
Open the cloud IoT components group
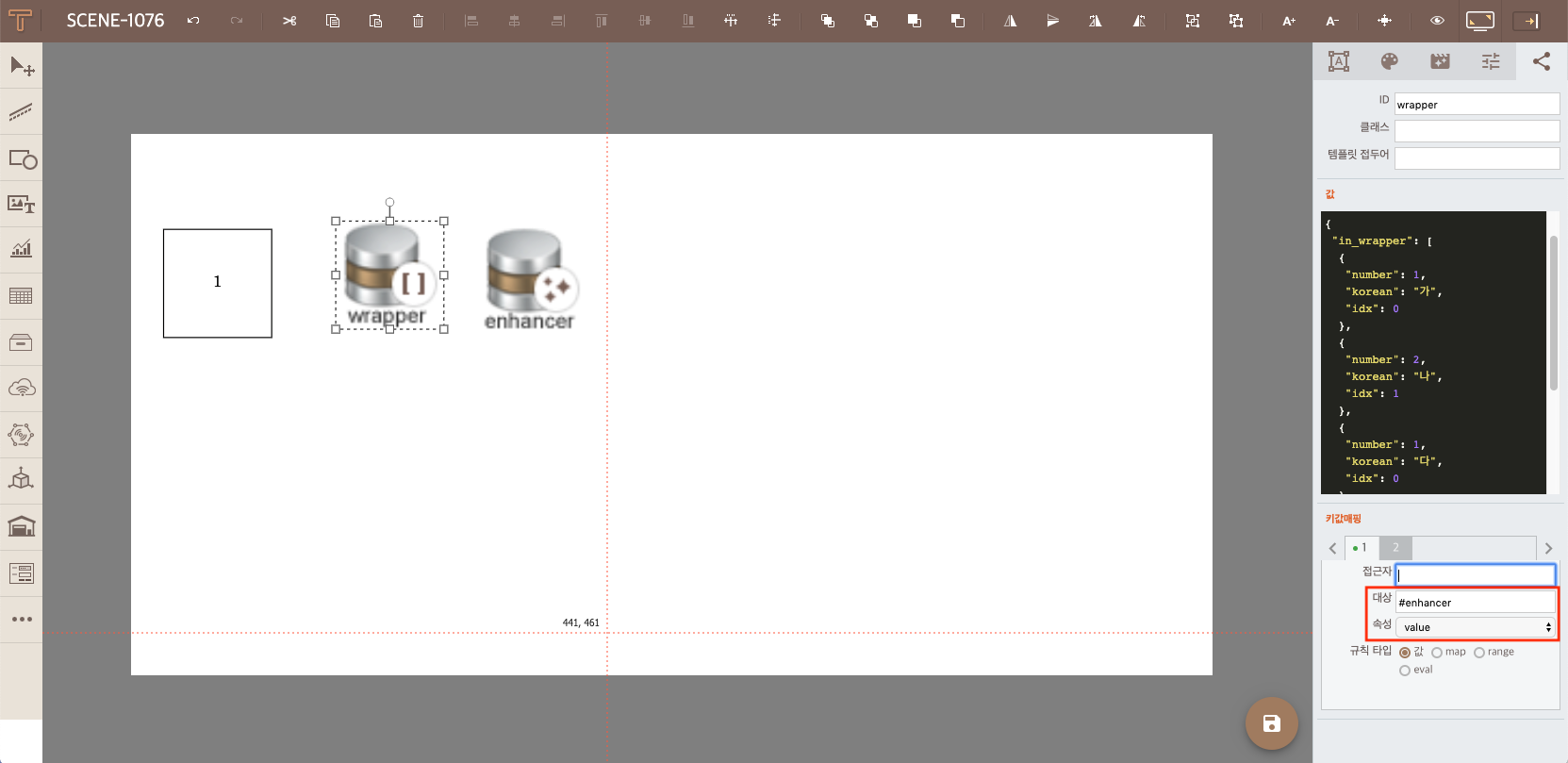coord(22,389)
